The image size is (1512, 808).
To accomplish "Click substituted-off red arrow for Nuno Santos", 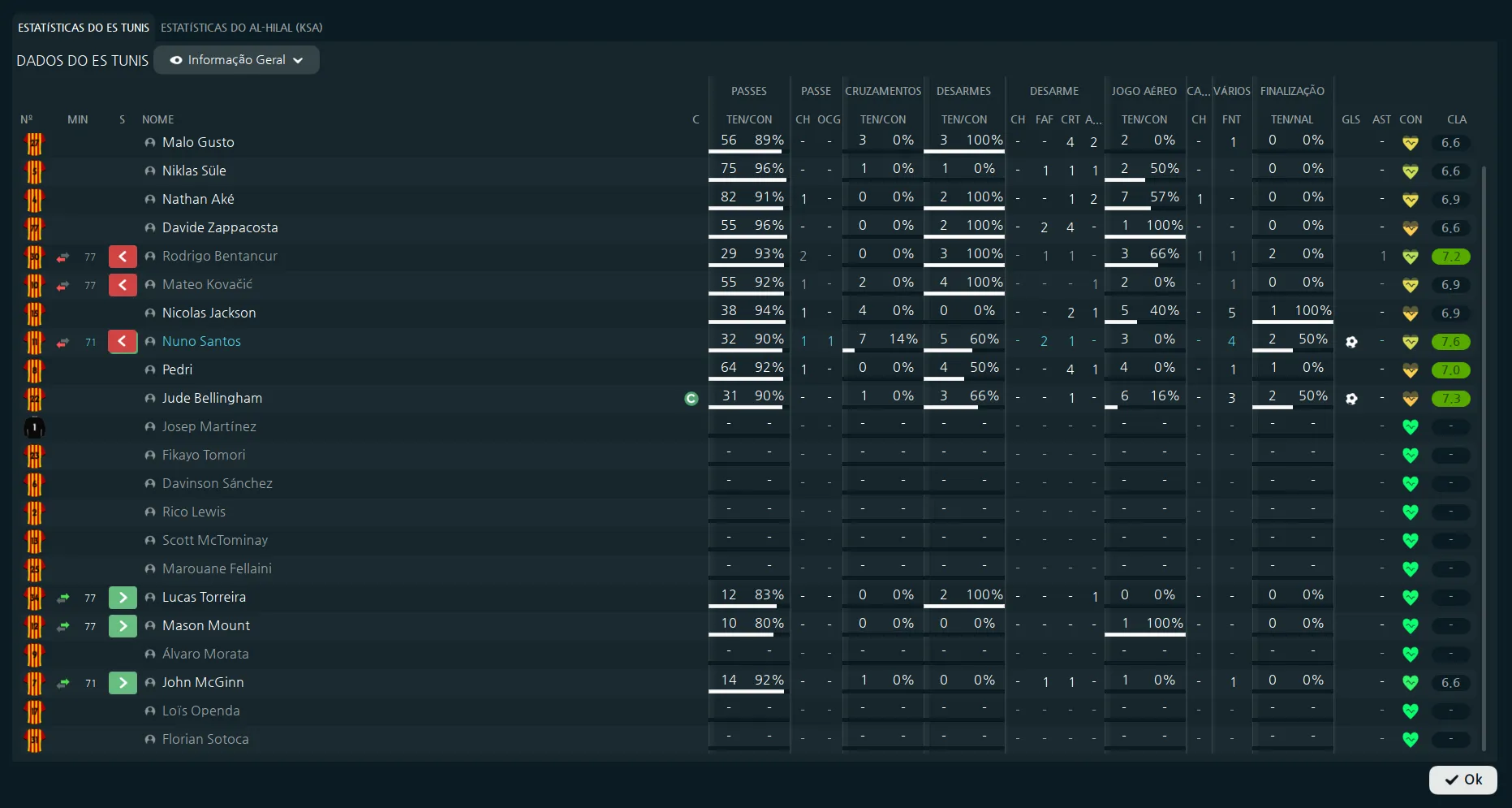I will tap(123, 342).
